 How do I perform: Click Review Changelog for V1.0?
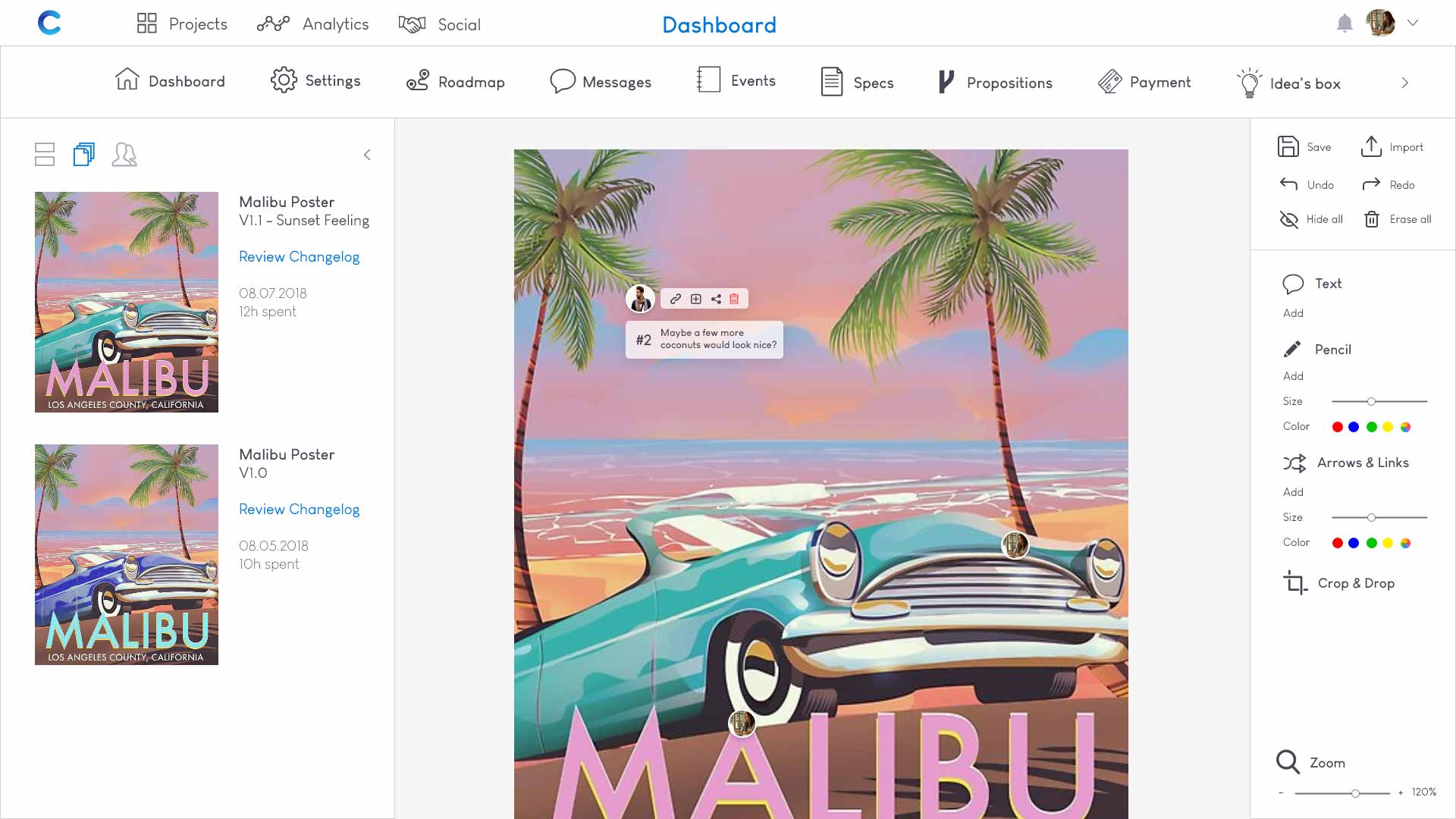click(299, 509)
